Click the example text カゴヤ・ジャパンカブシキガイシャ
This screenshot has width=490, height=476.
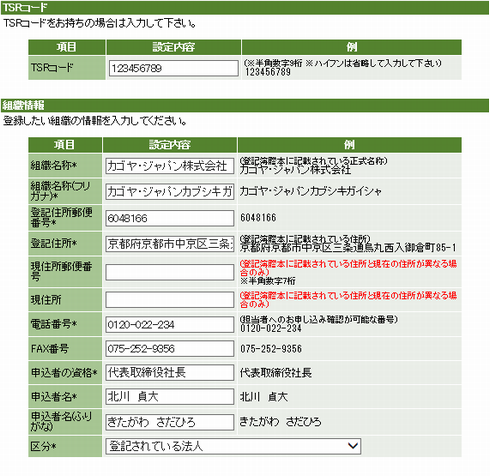pos(311,191)
